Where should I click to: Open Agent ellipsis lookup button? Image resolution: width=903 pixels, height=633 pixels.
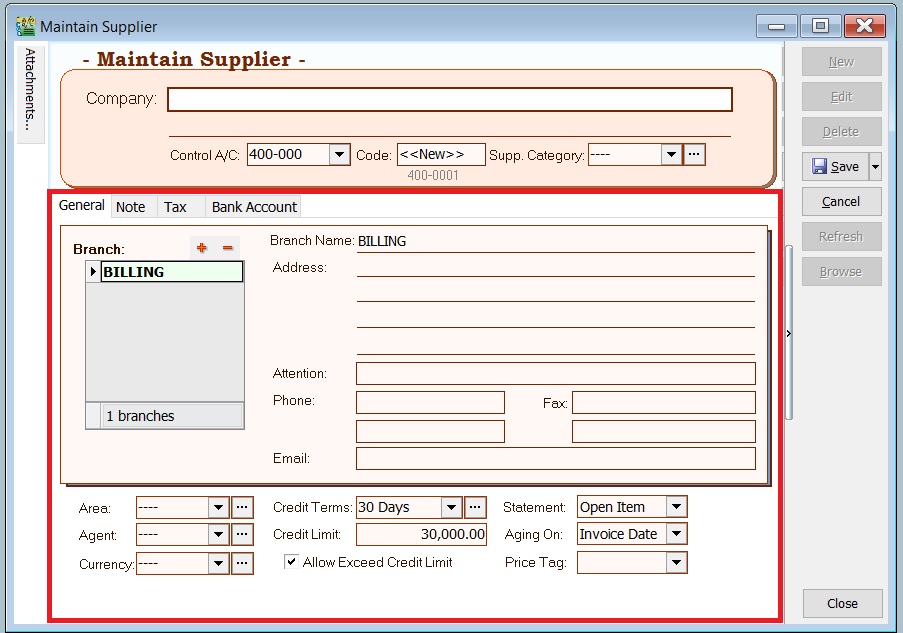tap(243, 535)
